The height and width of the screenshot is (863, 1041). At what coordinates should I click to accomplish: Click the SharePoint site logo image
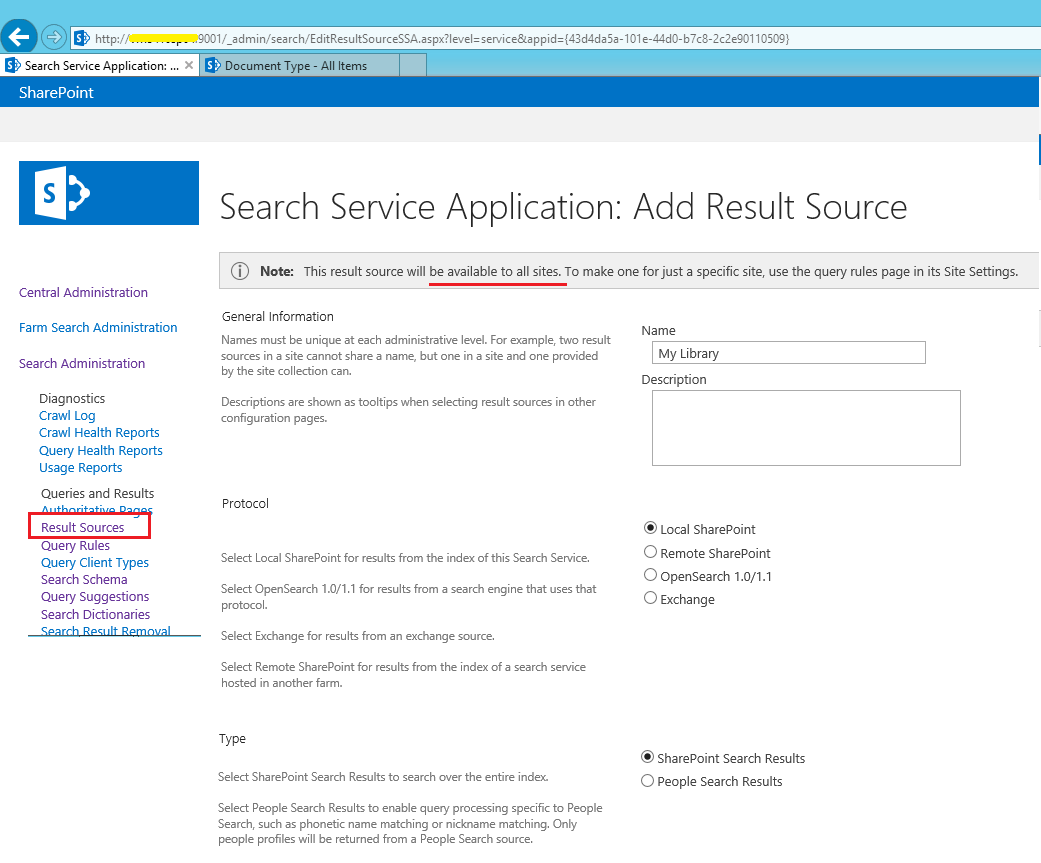(x=109, y=193)
